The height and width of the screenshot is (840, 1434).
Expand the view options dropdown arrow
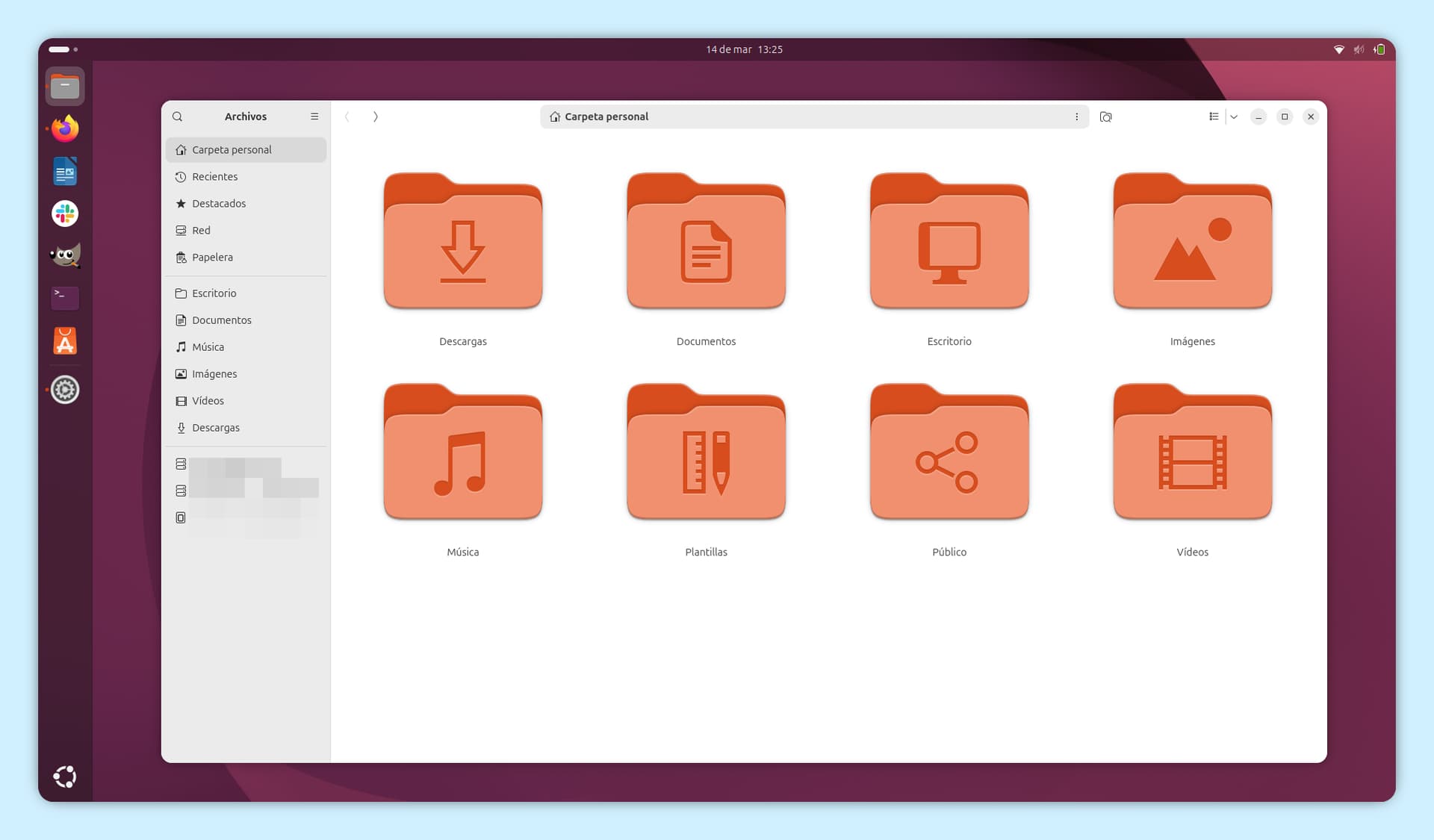1234,116
